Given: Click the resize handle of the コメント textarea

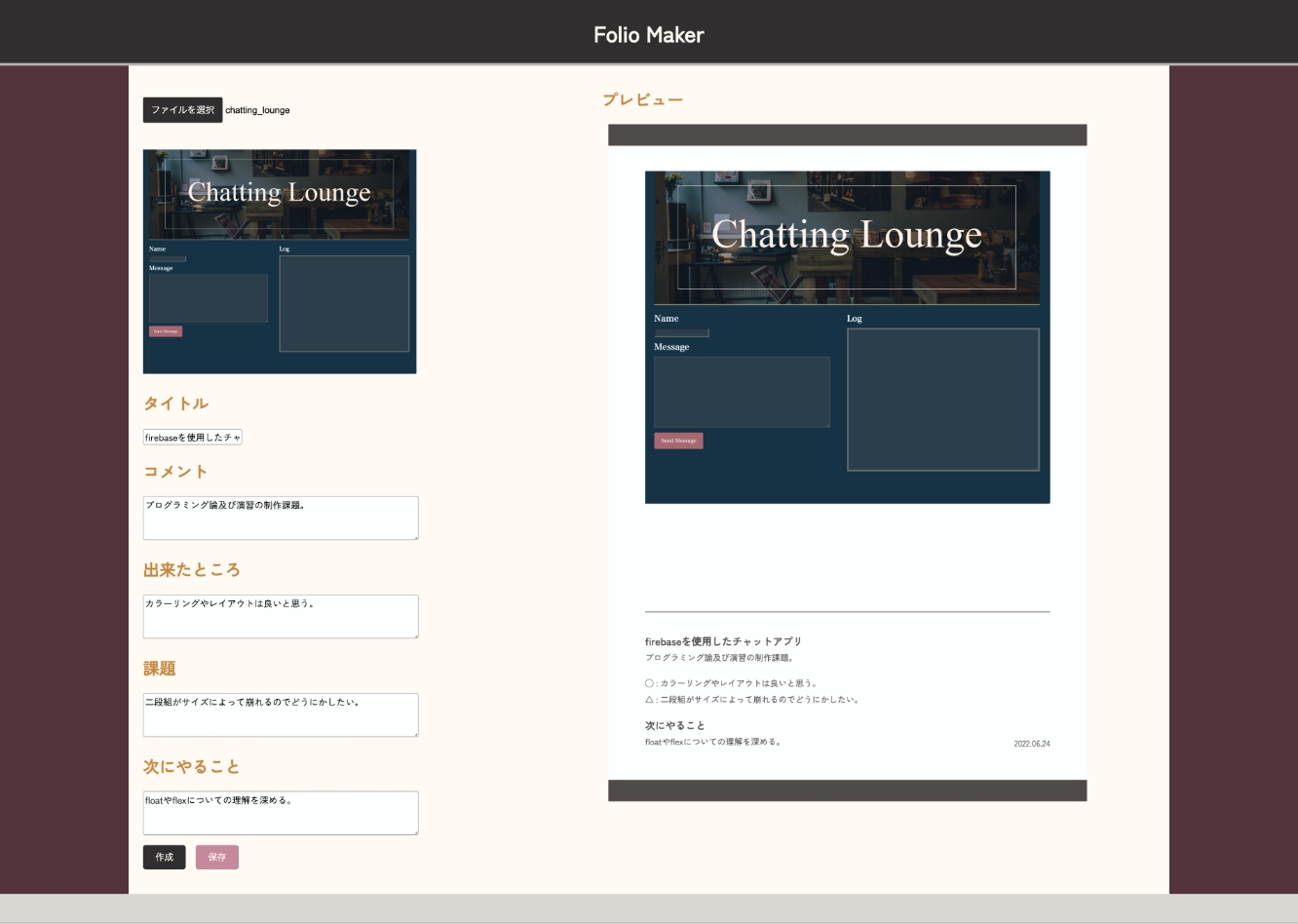Looking at the screenshot, I should (415, 536).
